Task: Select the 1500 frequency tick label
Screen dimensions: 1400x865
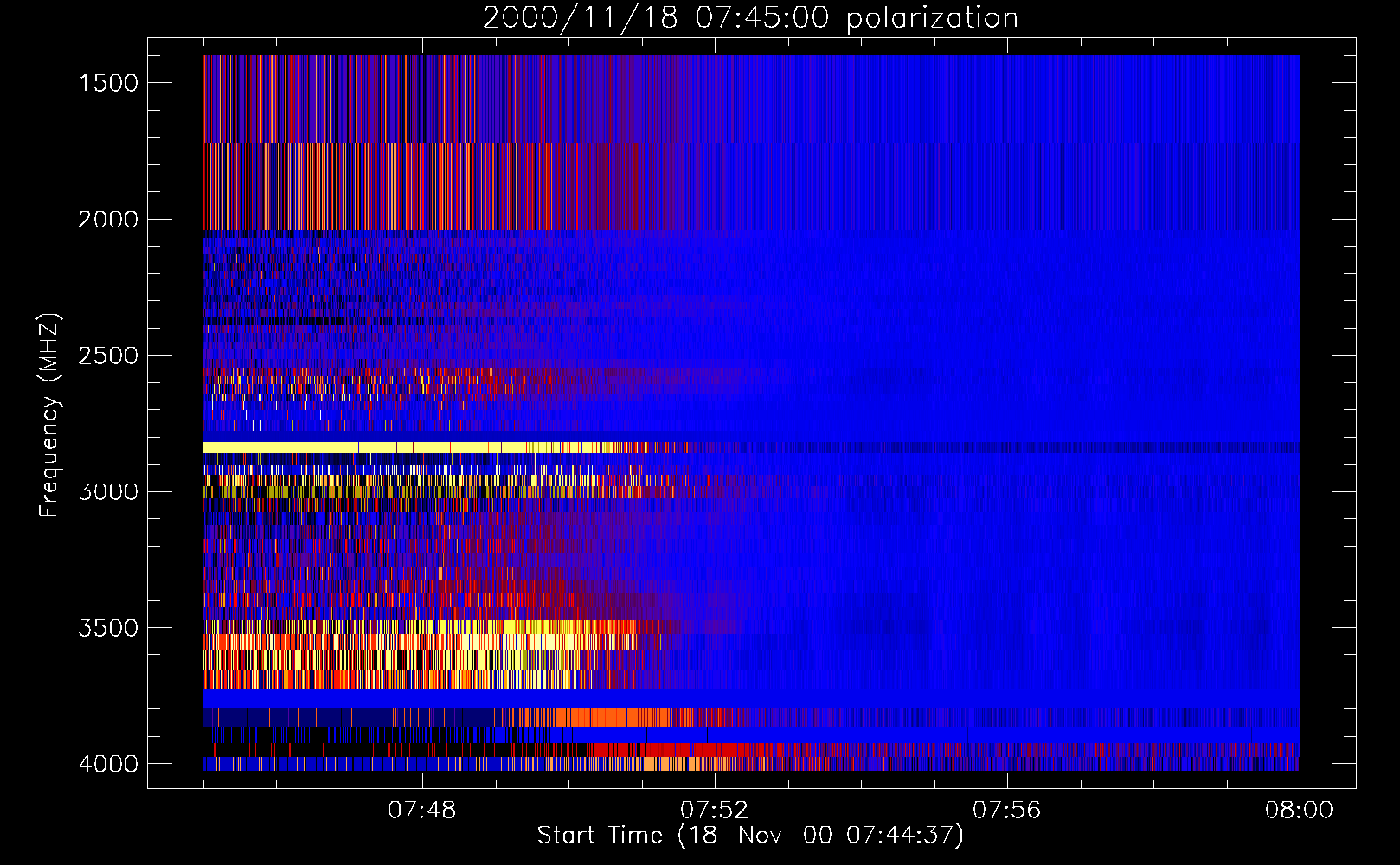Action: coord(108,83)
